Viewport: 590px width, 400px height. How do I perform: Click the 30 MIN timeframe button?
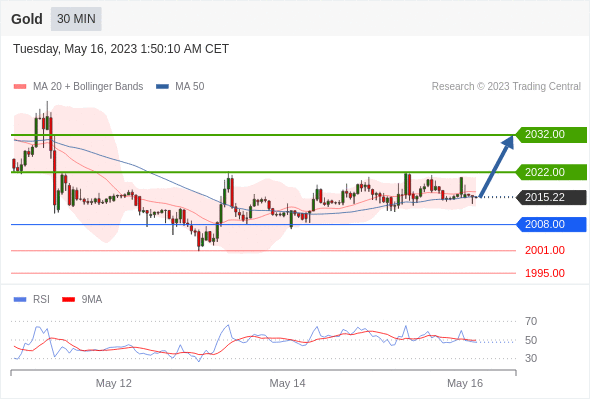[76, 19]
